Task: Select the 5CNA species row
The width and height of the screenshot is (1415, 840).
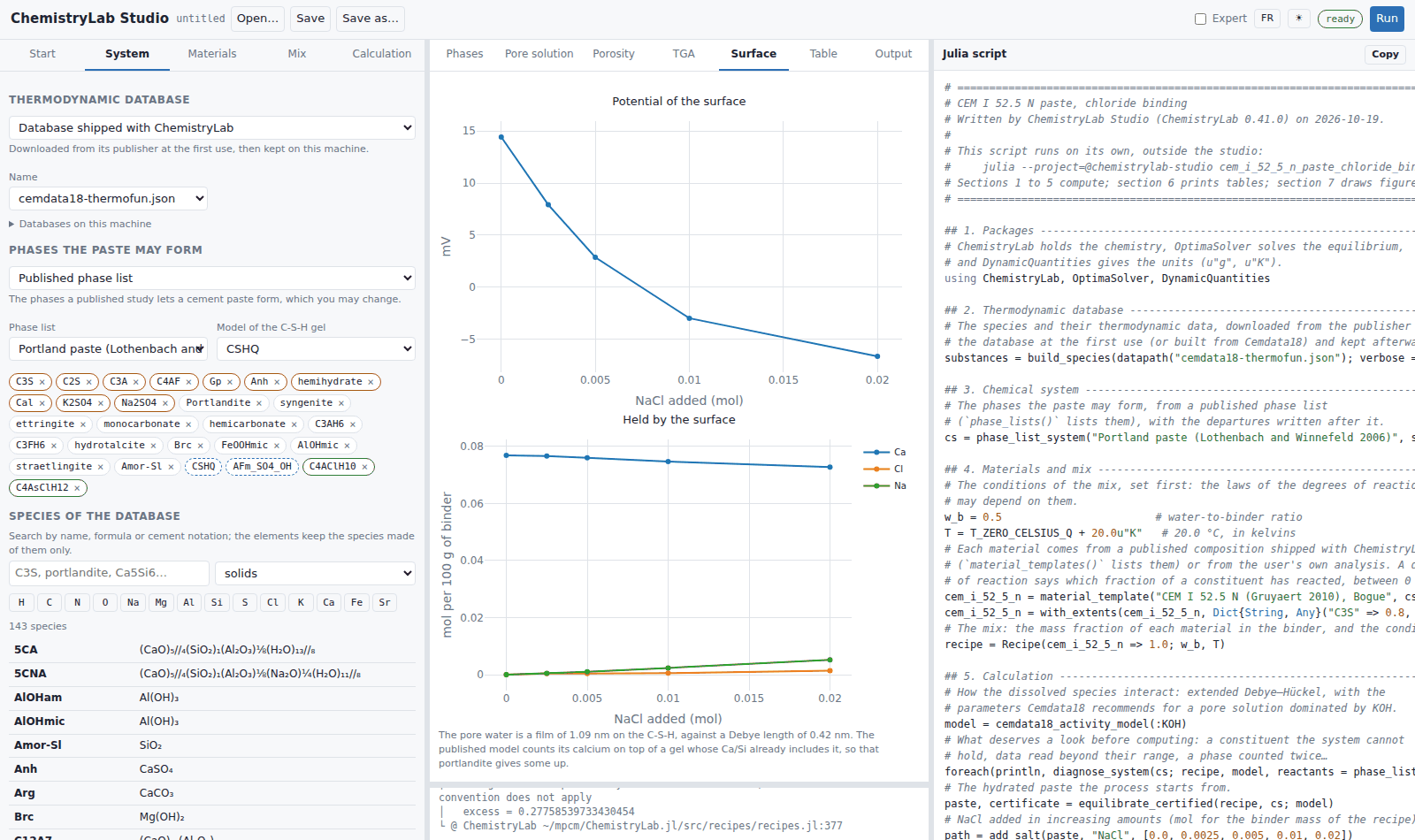Action: [212, 674]
